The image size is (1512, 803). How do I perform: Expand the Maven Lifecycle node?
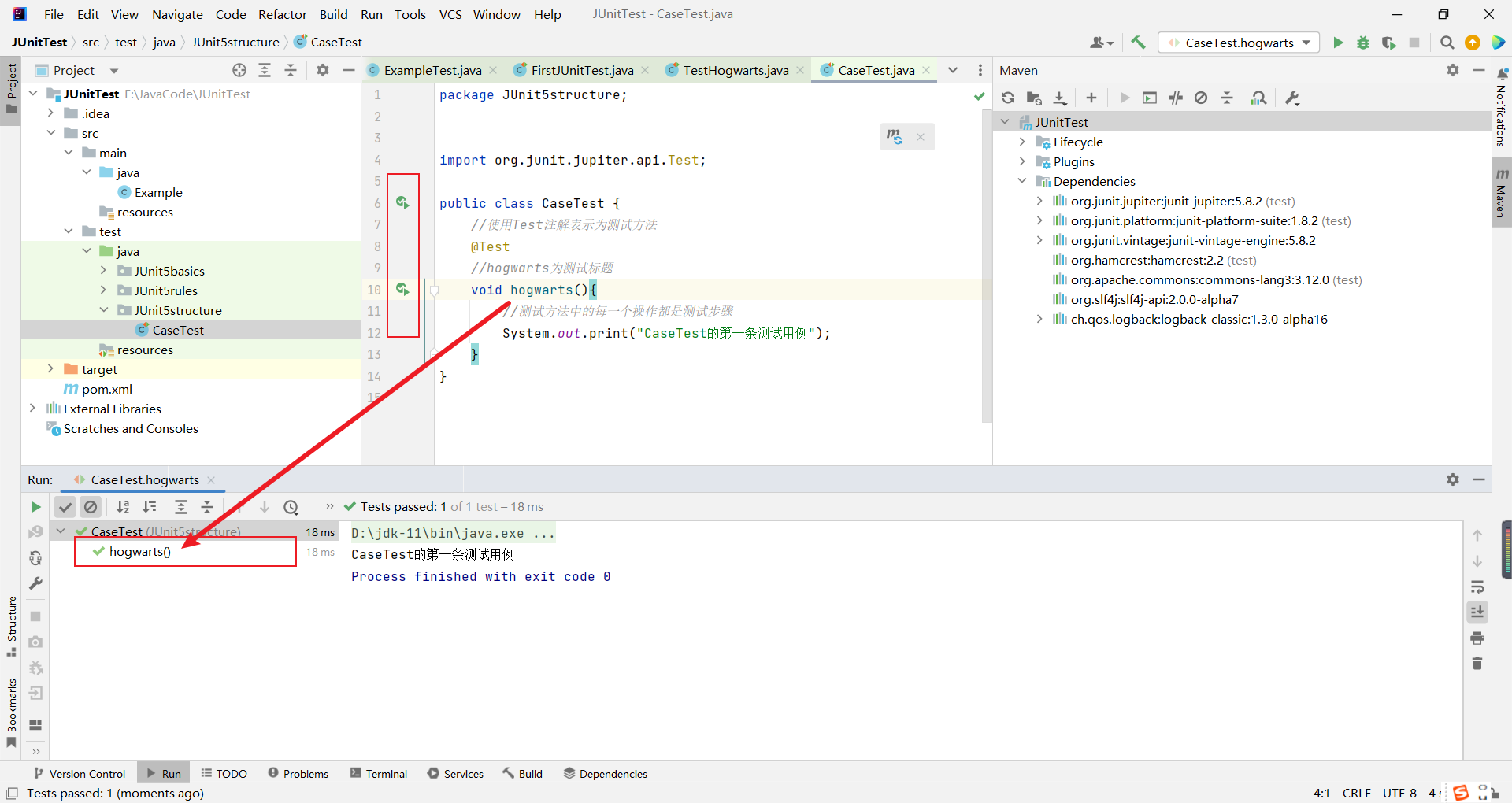[1022, 142]
